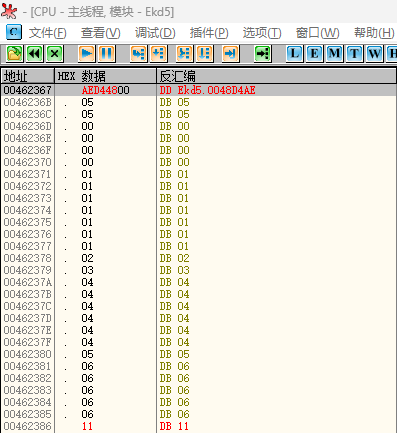Select address row 00462370
The width and height of the screenshot is (397, 433).
[x=198, y=162]
